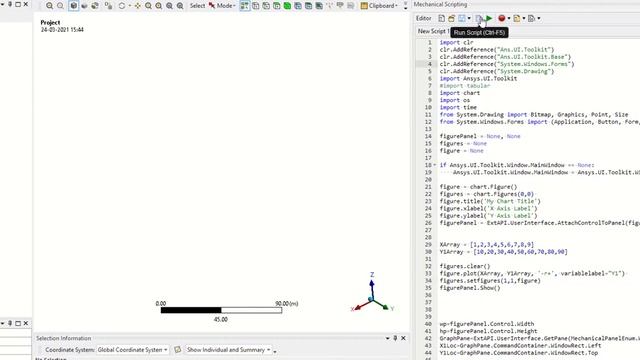Toggle the highlighted selection filter icon

(244, 6)
